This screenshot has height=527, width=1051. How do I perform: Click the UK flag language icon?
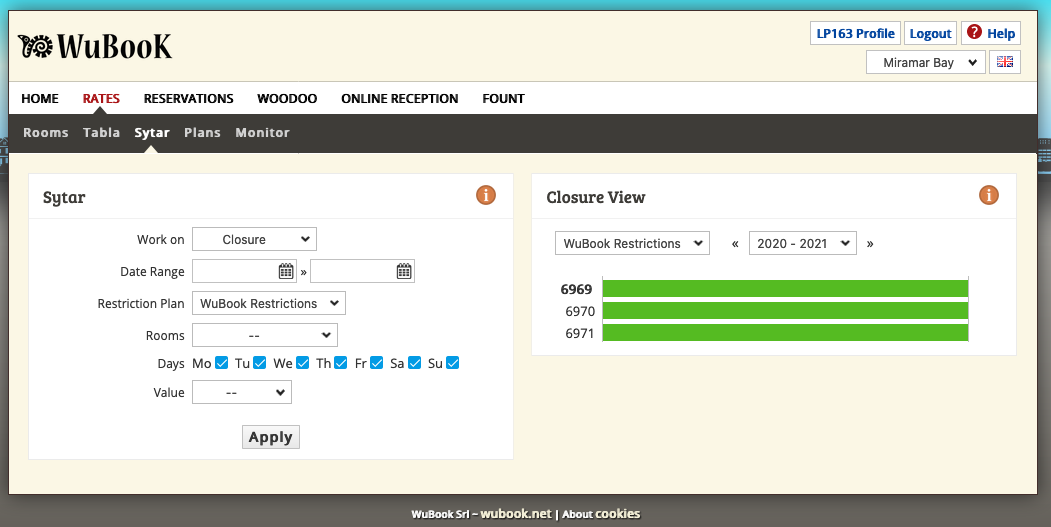pyautogui.click(x=1005, y=62)
